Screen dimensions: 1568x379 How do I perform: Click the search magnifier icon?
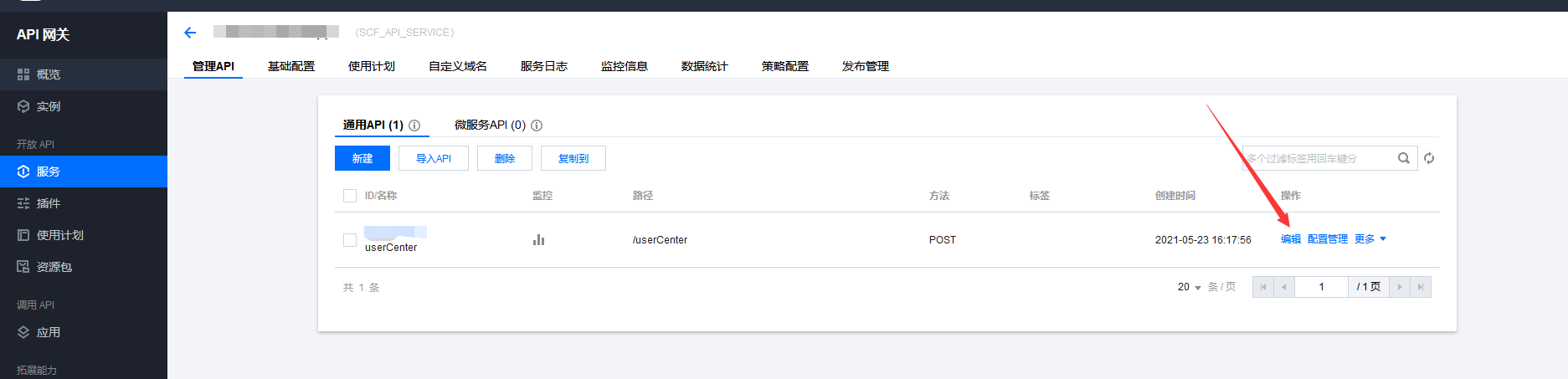tap(1404, 158)
